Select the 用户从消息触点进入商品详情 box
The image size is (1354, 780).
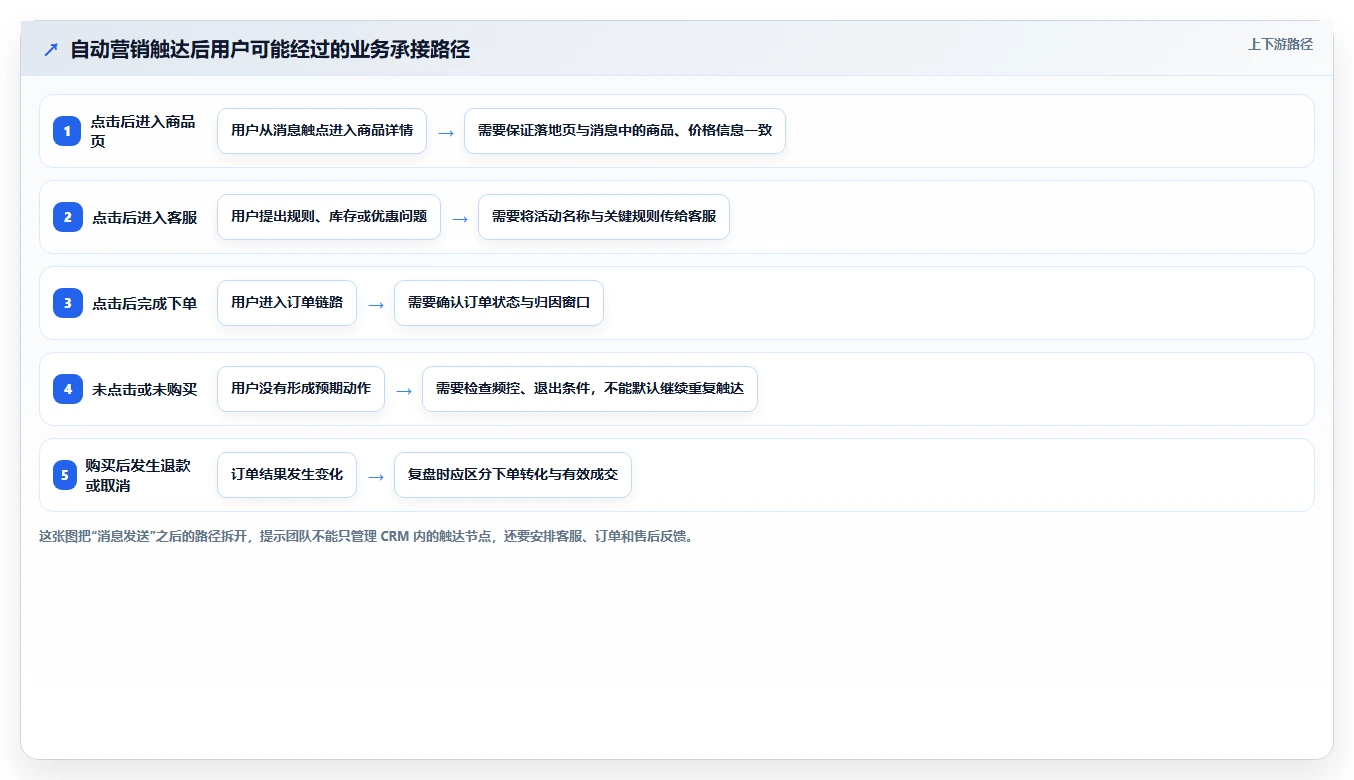tap(322, 131)
